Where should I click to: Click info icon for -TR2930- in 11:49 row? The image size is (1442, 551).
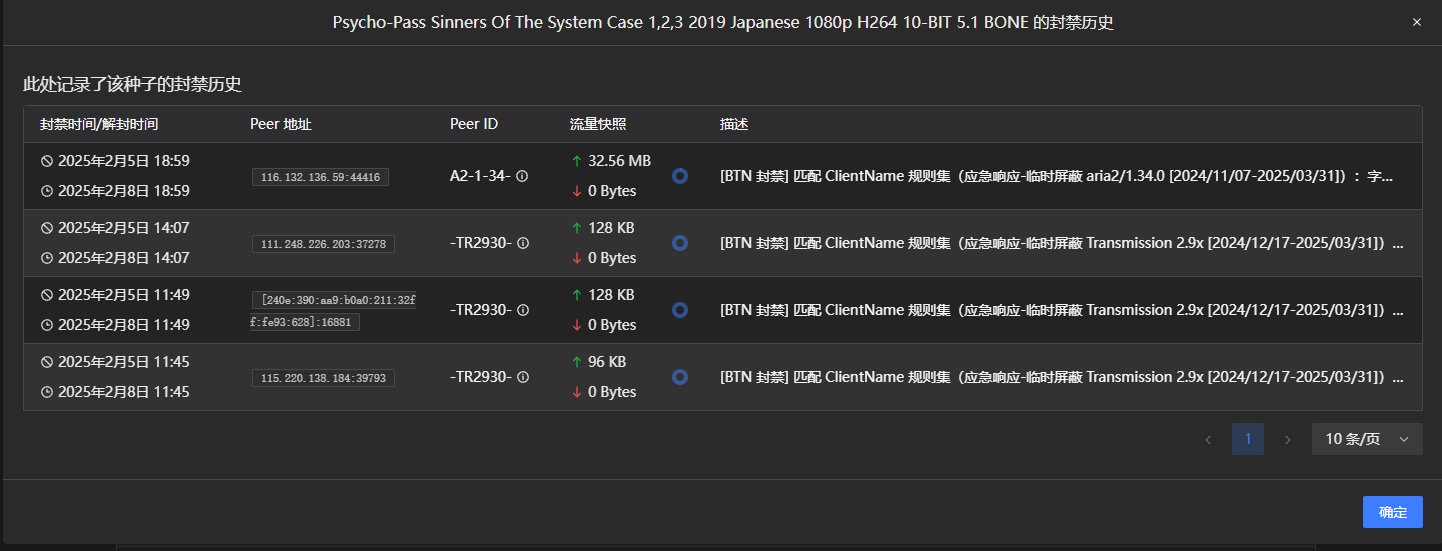[x=522, y=310]
